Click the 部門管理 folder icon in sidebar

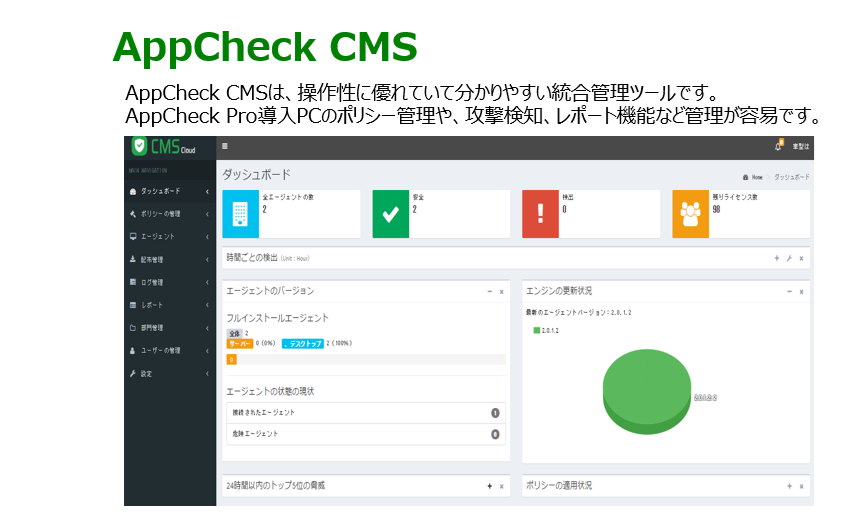coord(133,328)
